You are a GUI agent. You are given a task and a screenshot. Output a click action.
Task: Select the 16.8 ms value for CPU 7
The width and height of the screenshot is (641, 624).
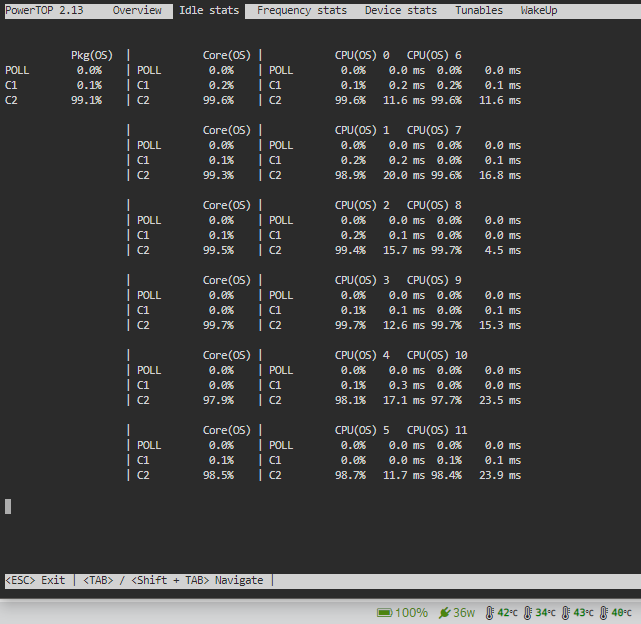(500, 175)
